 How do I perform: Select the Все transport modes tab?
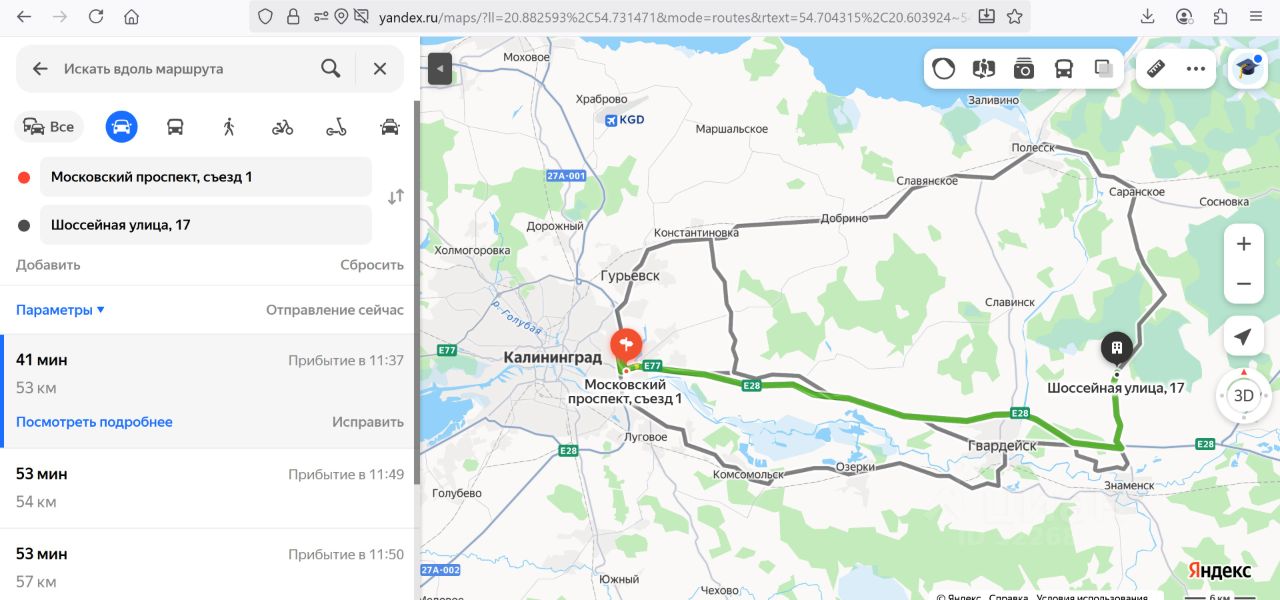coord(49,126)
